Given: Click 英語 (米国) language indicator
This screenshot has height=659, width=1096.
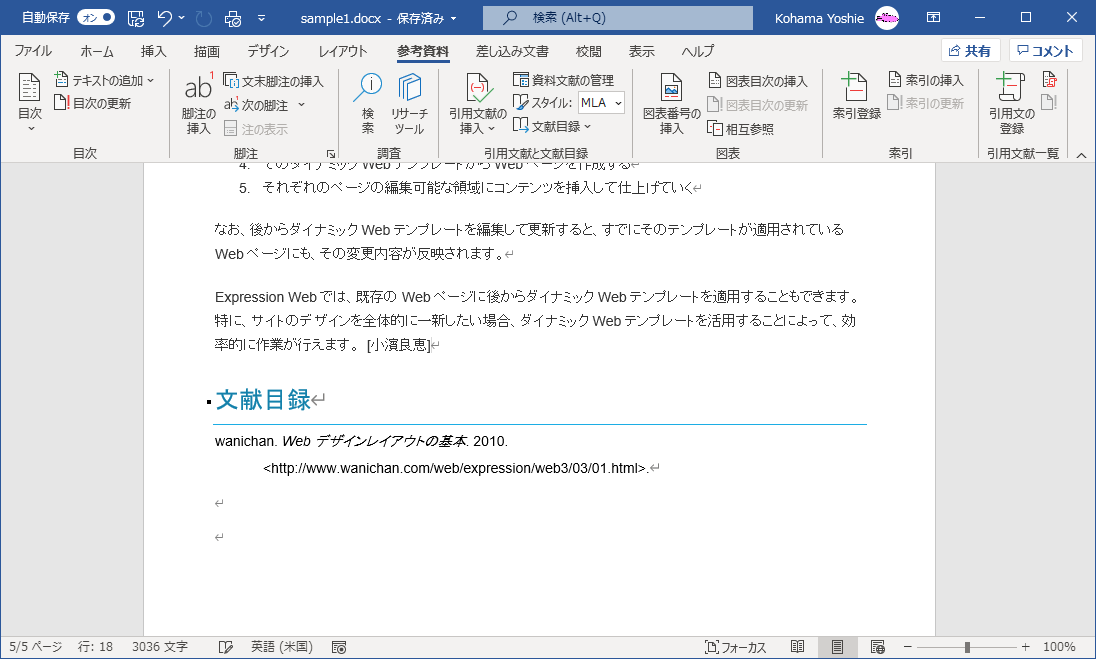Looking at the screenshot, I should click(x=282, y=647).
